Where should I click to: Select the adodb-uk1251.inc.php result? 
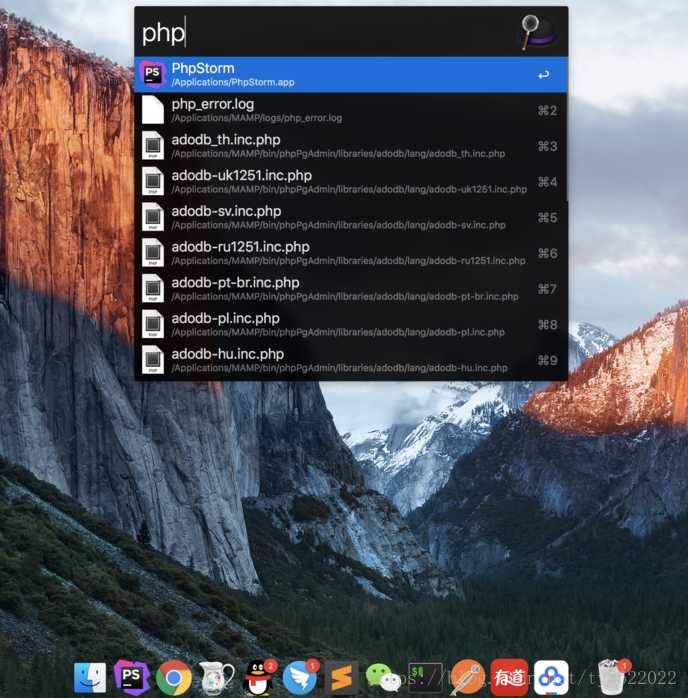(x=351, y=182)
